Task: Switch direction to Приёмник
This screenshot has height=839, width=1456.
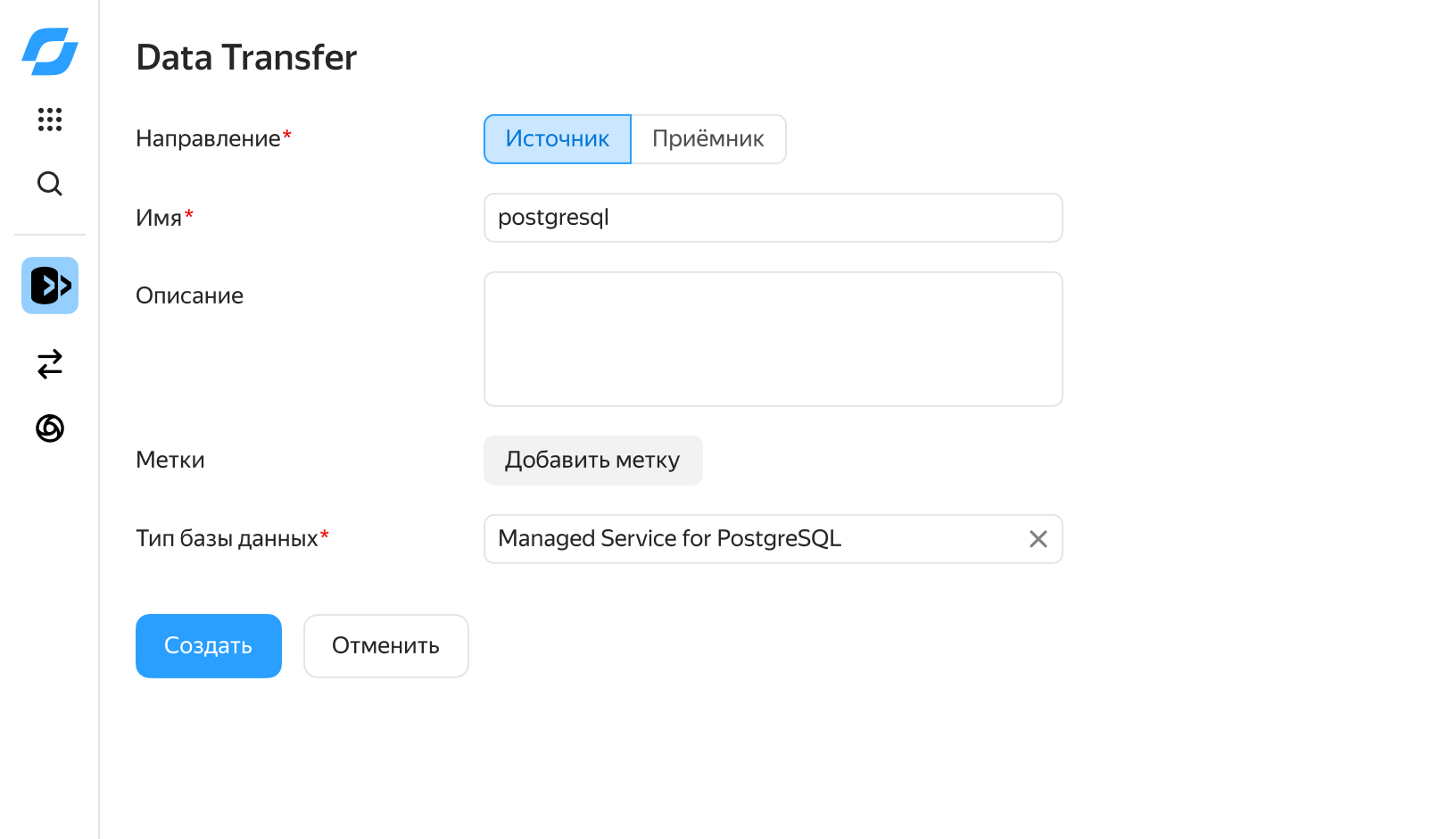Action: tap(707, 139)
